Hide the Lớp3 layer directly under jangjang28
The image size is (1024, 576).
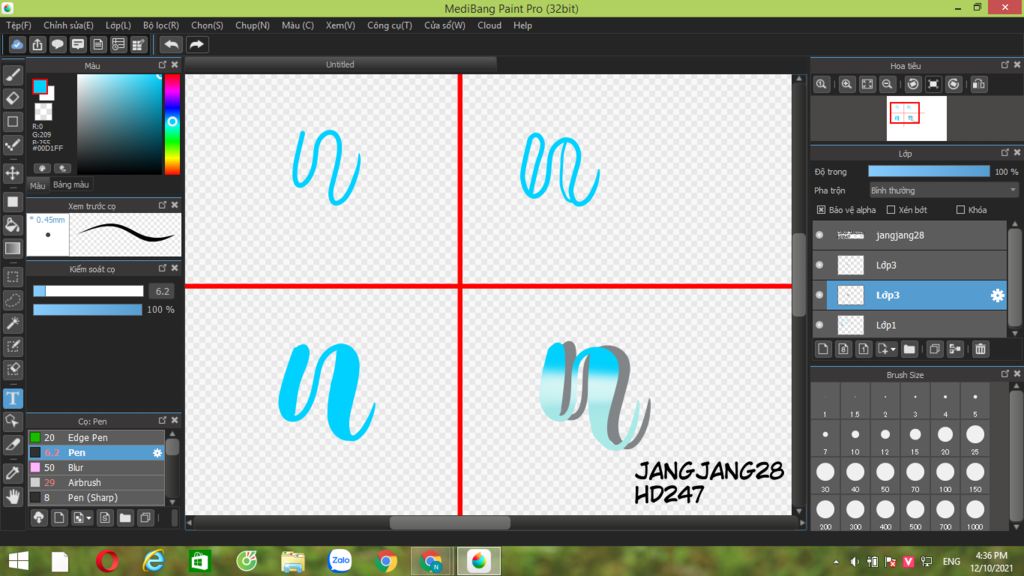pos(820,265)
